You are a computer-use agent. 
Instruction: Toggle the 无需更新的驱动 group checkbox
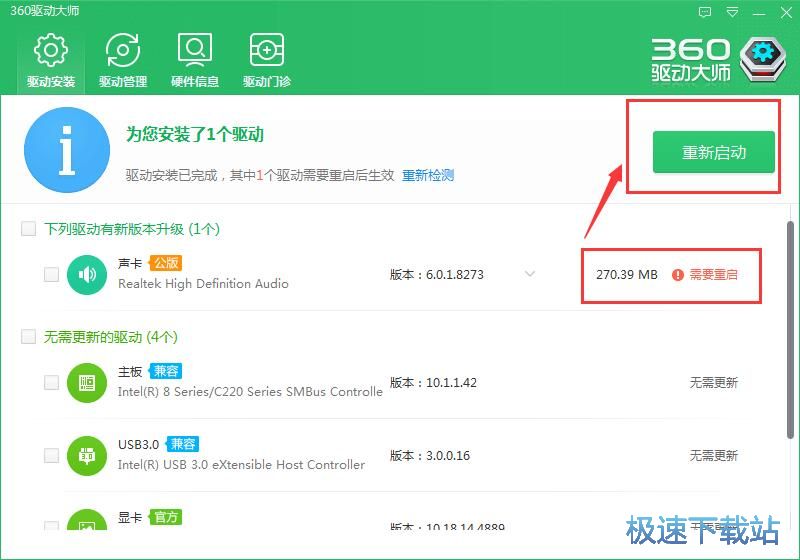pos(29,337)
